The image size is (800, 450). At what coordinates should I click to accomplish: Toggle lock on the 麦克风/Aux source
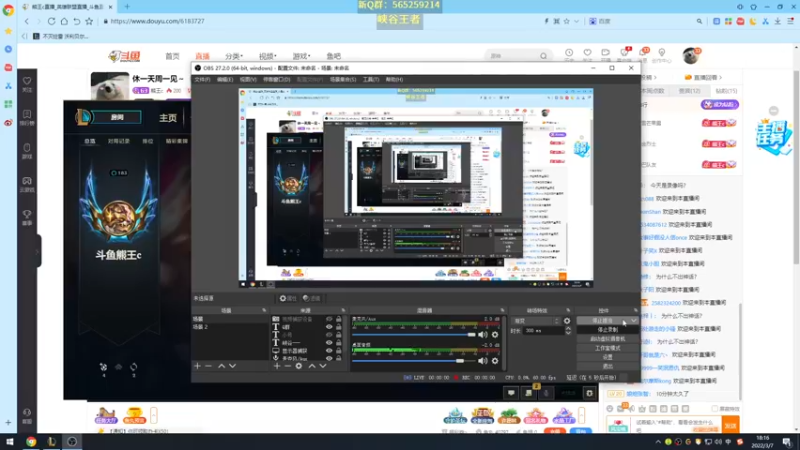pos(338,358)
